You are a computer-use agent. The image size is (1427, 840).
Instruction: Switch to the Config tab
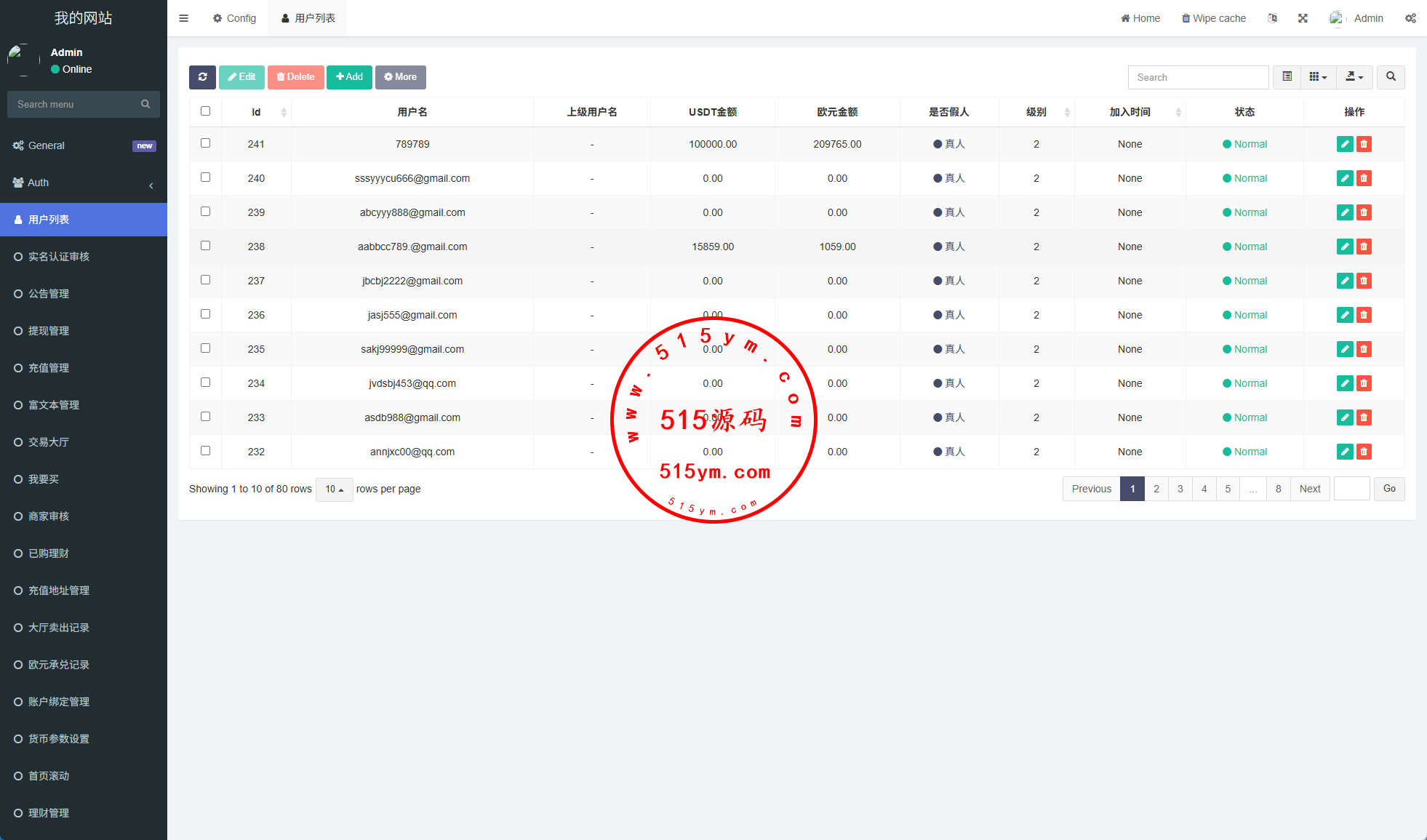point(234,18)
